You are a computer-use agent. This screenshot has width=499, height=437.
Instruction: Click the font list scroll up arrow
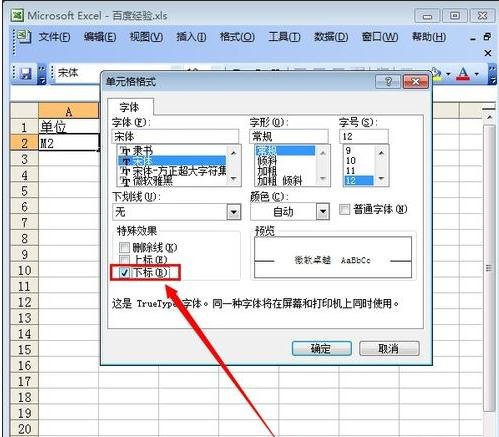point(233,153)
